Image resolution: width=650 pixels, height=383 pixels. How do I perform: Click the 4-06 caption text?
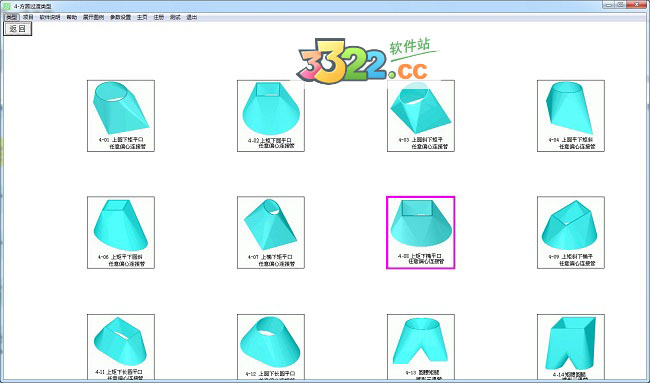121,260
